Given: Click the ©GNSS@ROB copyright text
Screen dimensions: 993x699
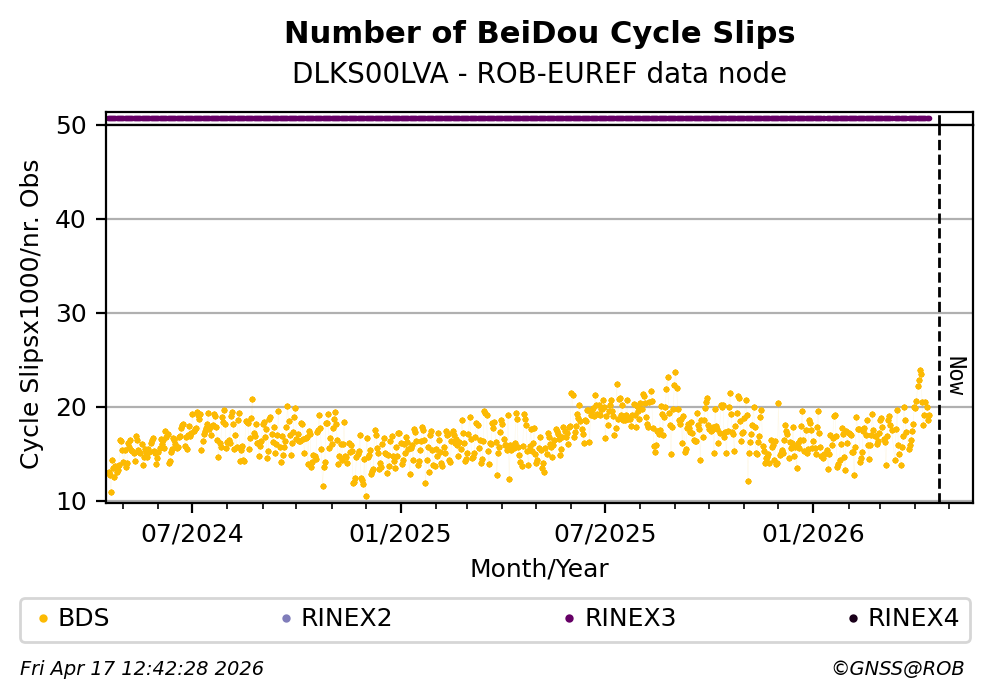Looking at the screenshot, I should [897, 668].
